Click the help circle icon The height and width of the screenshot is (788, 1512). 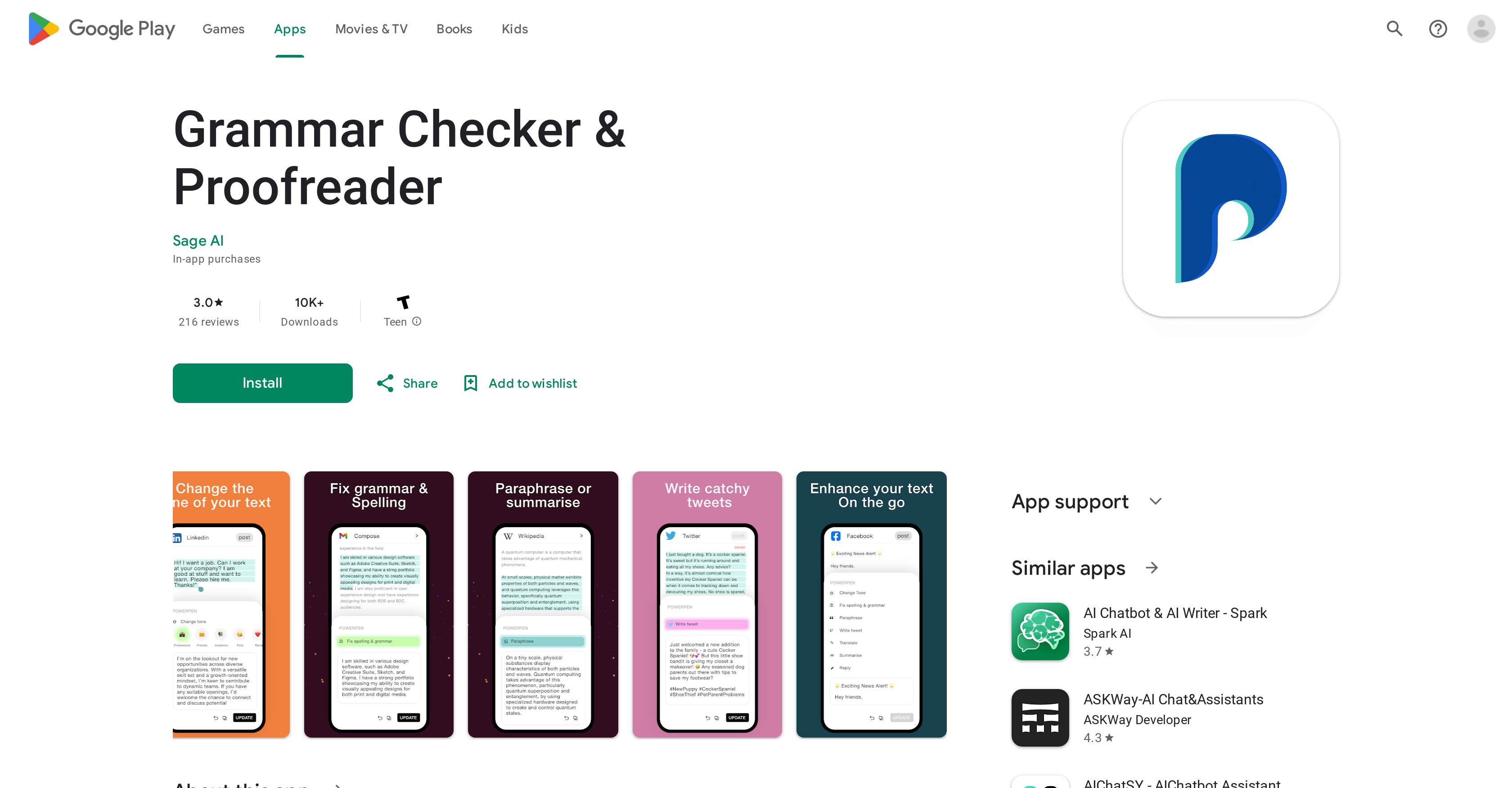click(x=1438, y=28)
